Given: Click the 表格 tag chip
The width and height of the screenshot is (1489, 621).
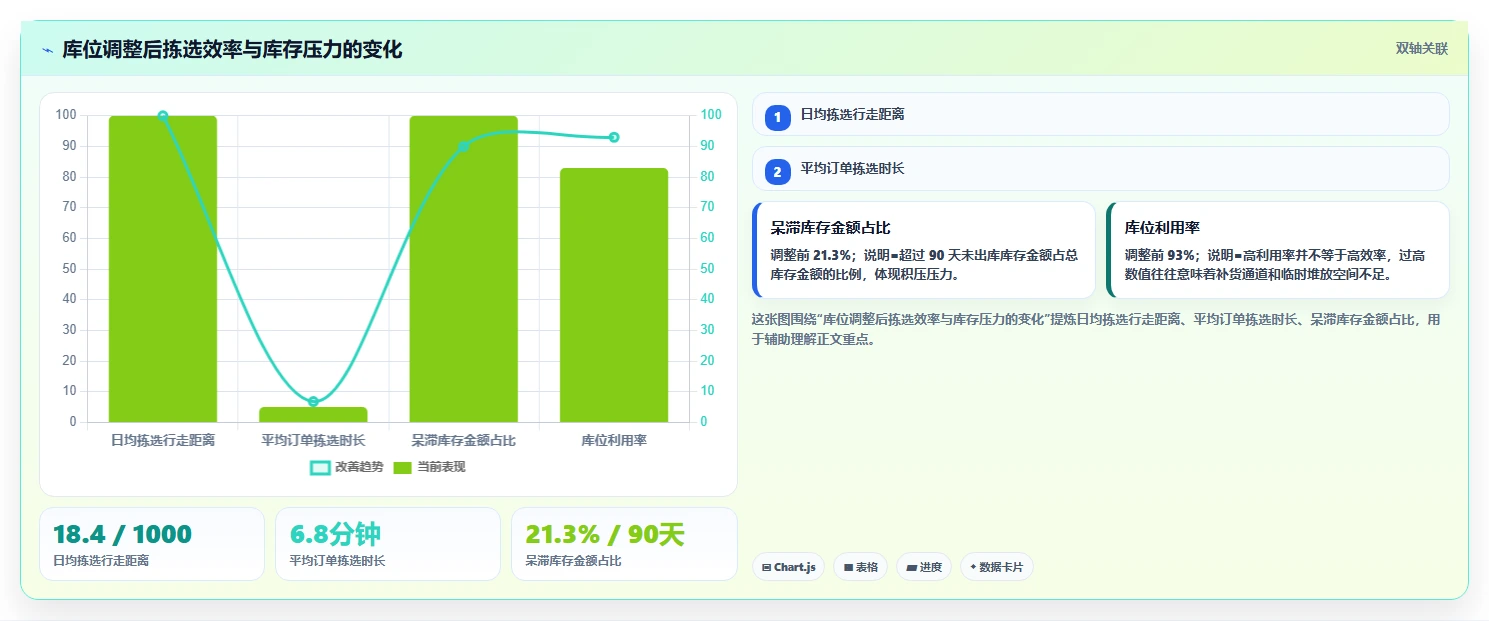Looking at the screenshot, I should point(860,567).
